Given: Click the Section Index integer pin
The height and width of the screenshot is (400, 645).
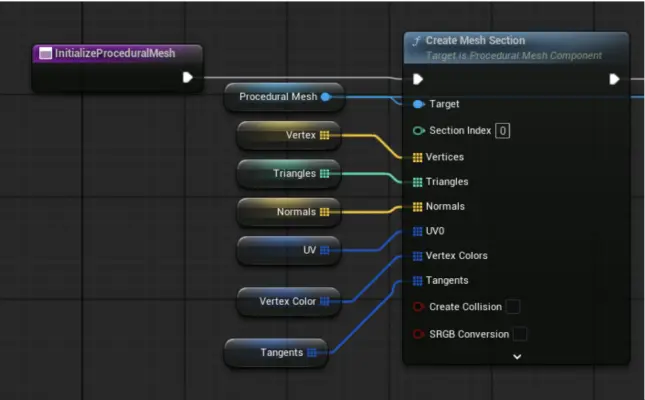Looking at the screenshot, I should [x=419, y=131].
